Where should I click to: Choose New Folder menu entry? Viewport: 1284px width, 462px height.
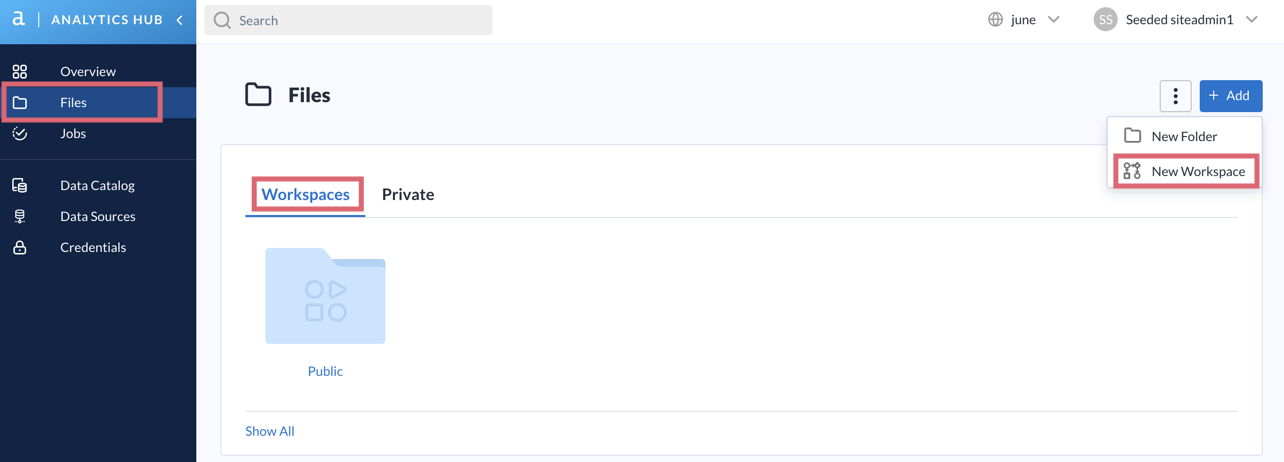point(1185,136)
